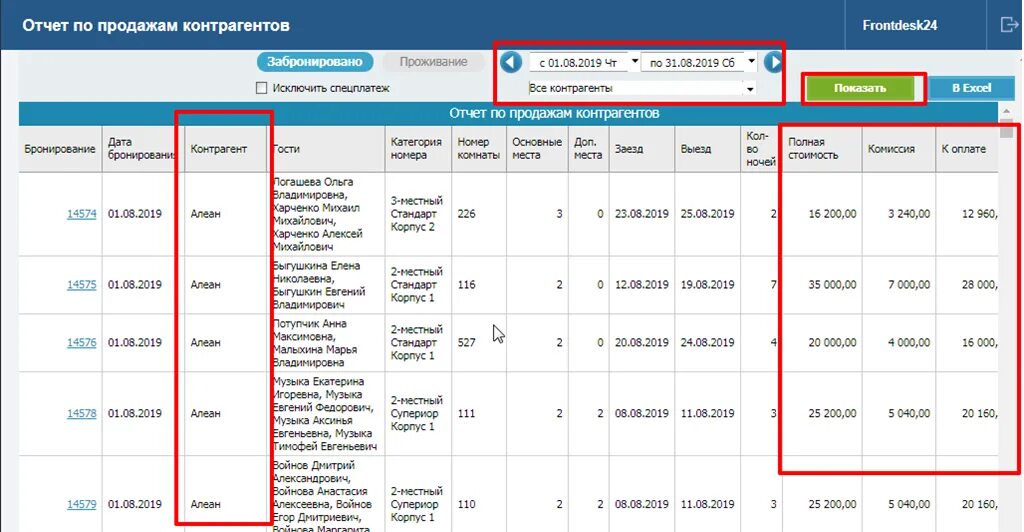The height and width of the screenshot is (532, 1024).
Task: Click the vertical scrollbar thumb
Action: click(1006, 128)
